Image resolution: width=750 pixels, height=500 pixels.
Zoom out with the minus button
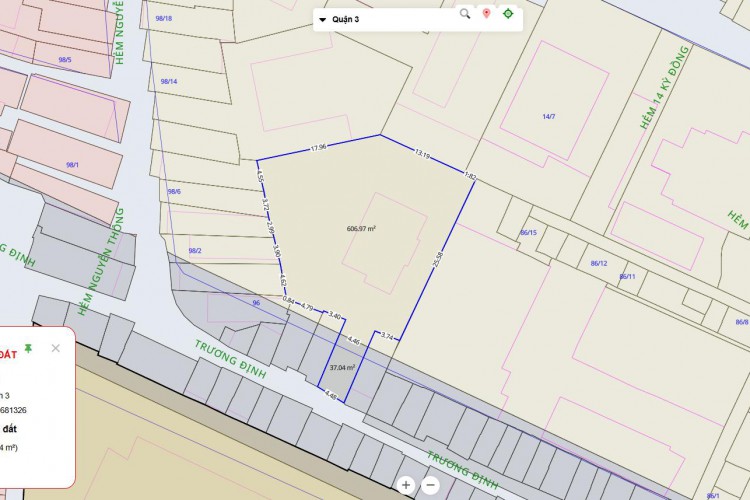pos(430,485)
